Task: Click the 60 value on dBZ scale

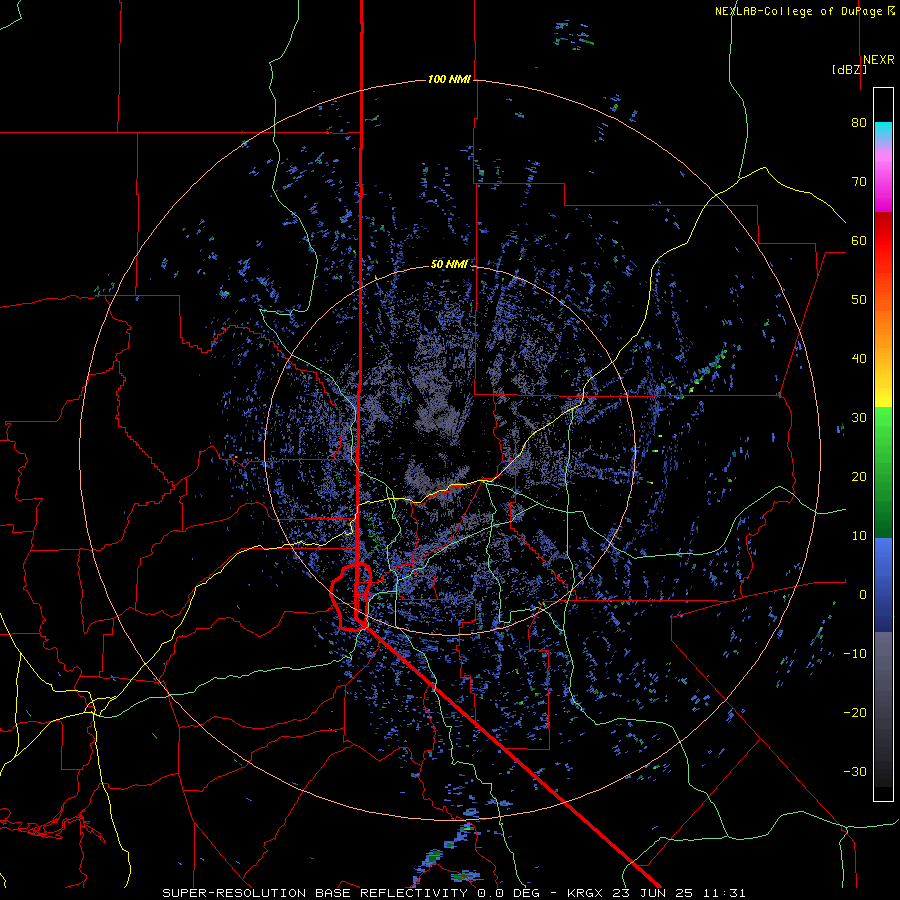Action: point(859,240)
